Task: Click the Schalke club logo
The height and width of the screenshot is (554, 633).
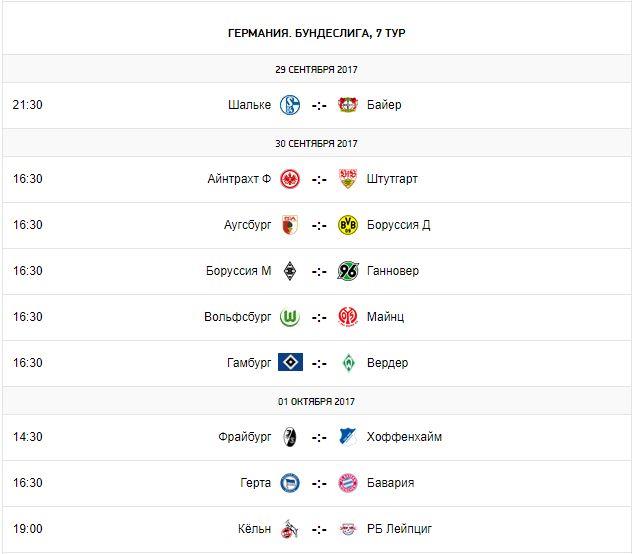Action: click(290, 105)
